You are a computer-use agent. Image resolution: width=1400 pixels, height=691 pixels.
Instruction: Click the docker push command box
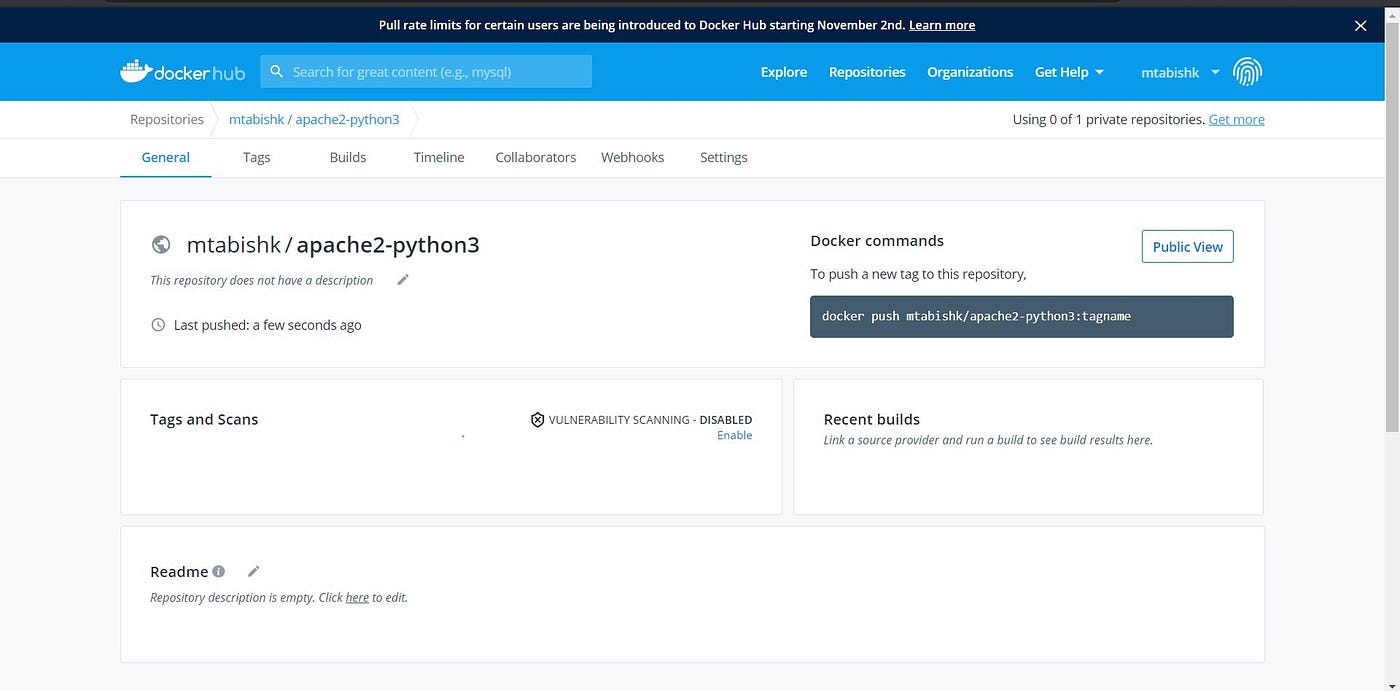[x=1022, y=316]
